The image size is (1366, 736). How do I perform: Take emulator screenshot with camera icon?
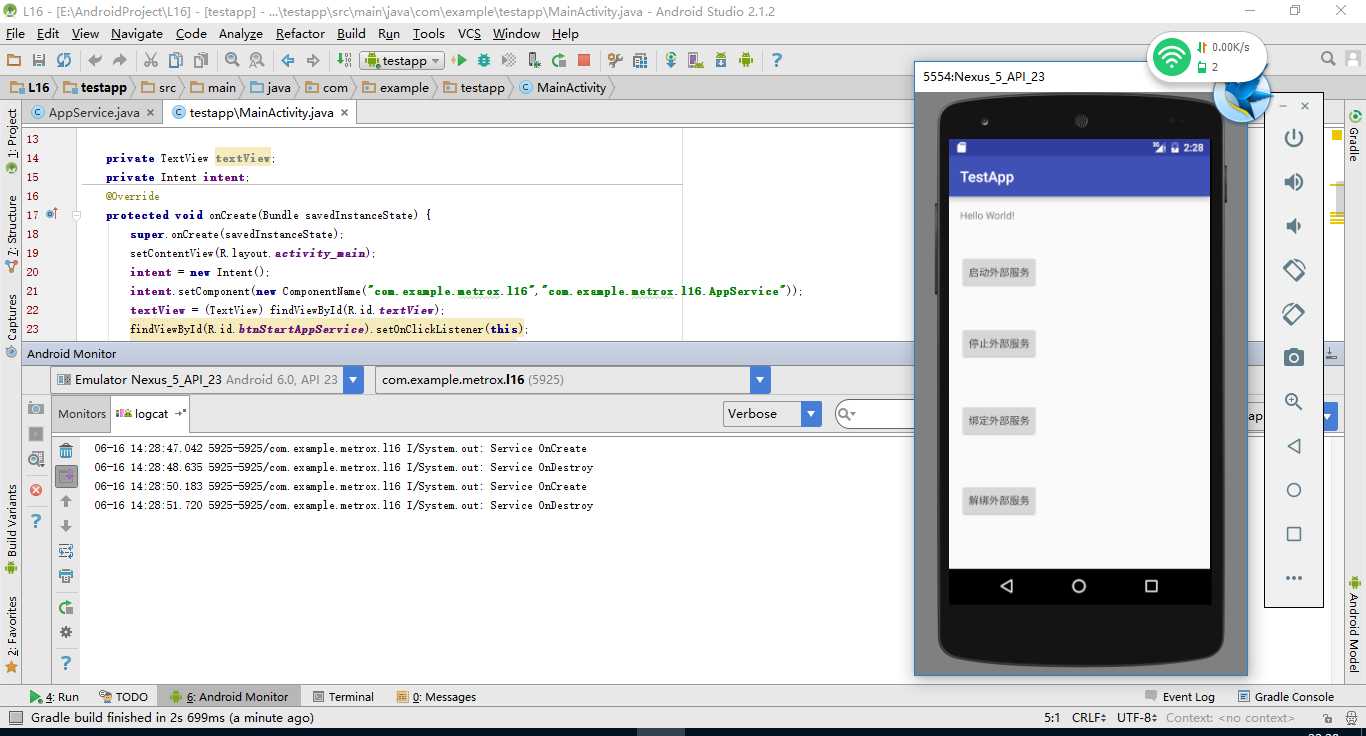point(1294,357)
